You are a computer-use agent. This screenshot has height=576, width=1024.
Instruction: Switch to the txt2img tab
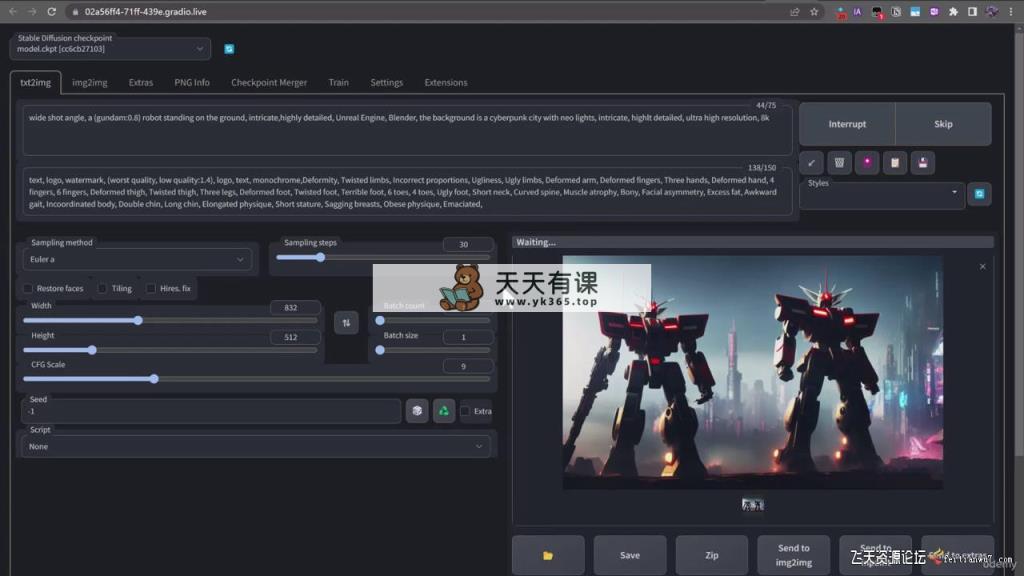point(35,82)
